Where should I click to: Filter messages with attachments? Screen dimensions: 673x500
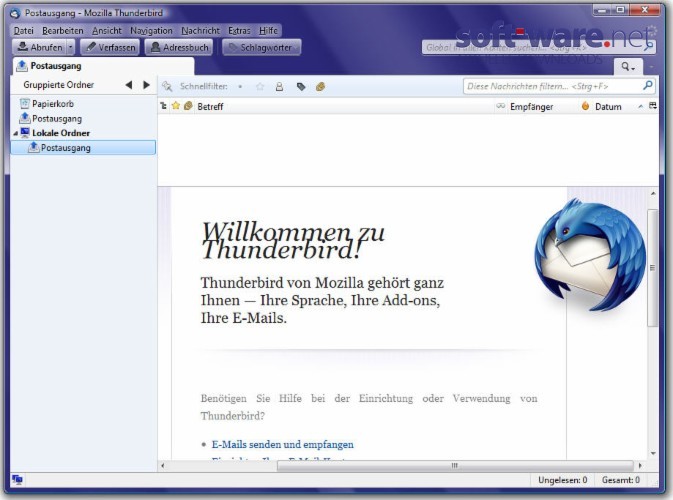[320, 87]
